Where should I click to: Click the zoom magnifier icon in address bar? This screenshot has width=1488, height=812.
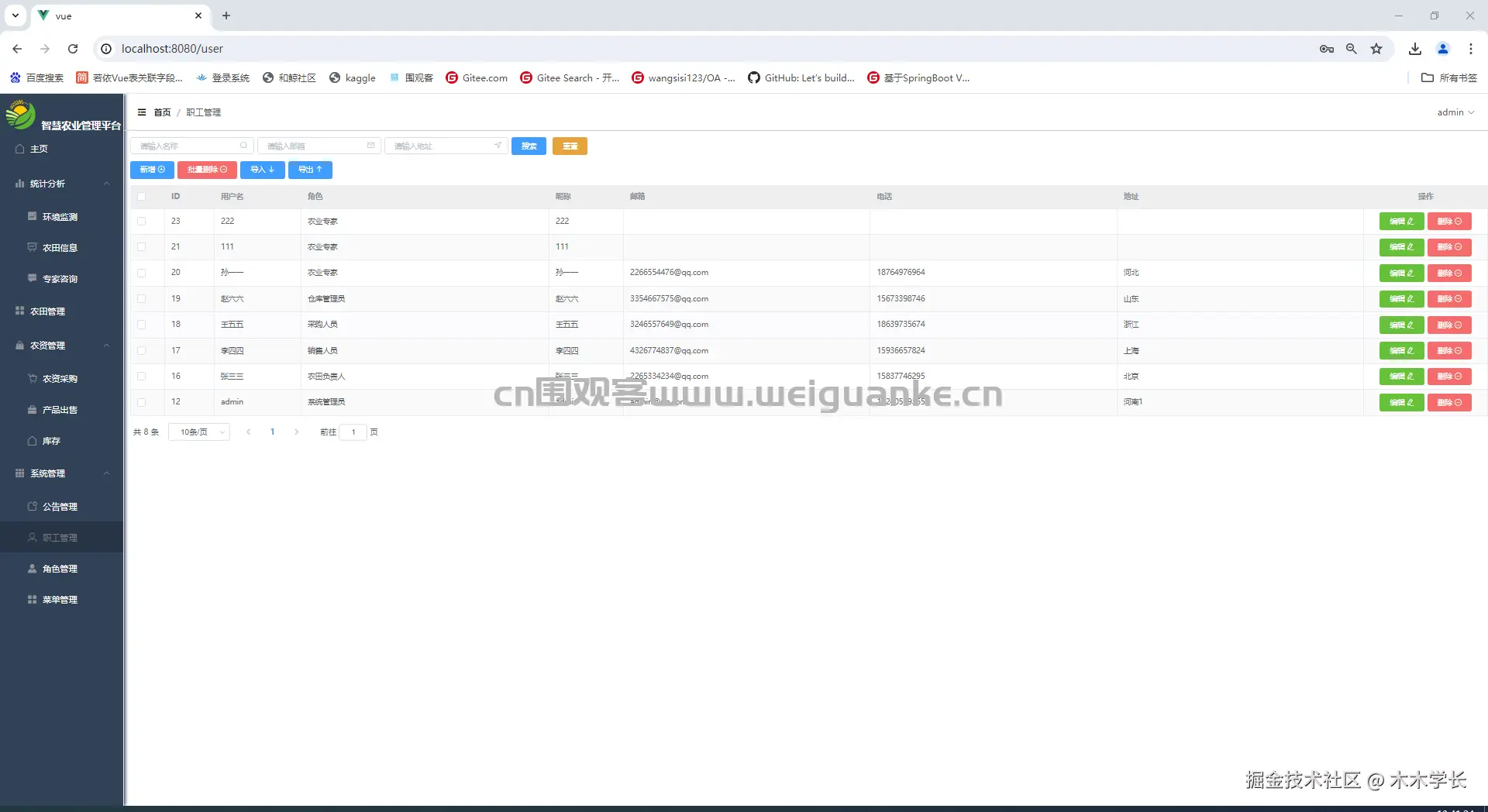[1352, 49]
